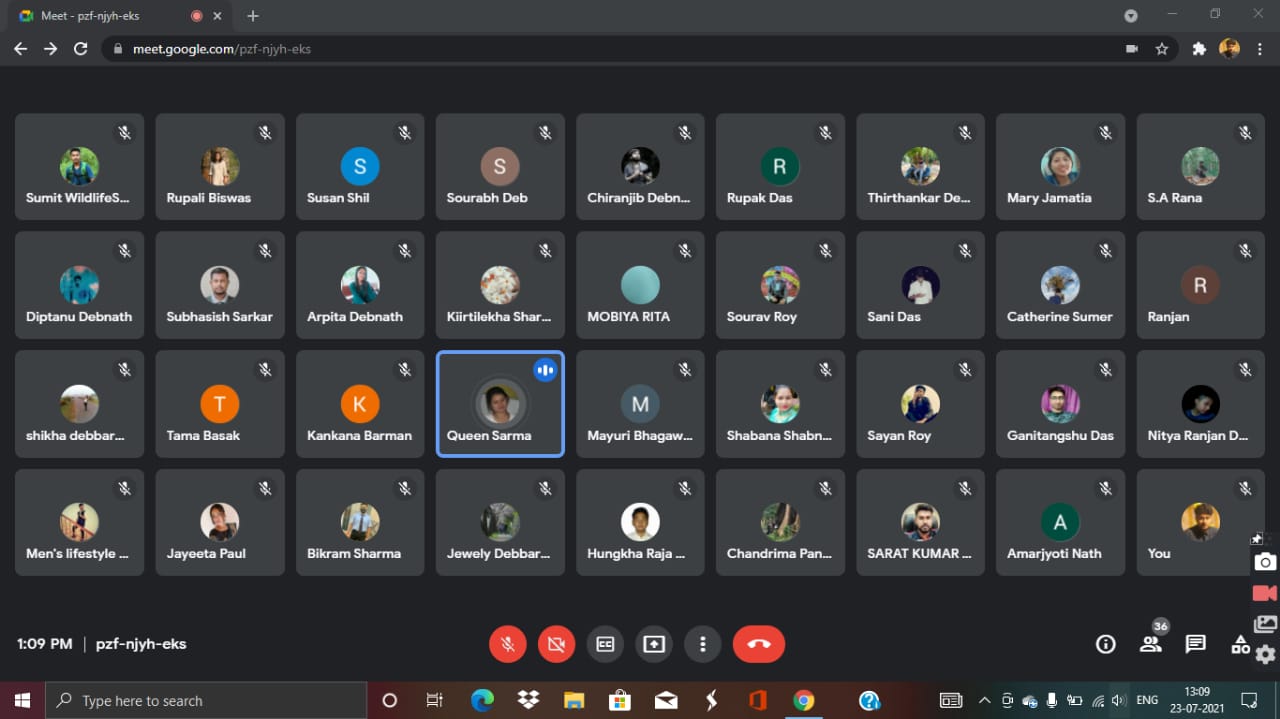Click the red video record icon on right edge
Image resolution: width=1280 pixels, height=719 pixels.
[1265, 593]
